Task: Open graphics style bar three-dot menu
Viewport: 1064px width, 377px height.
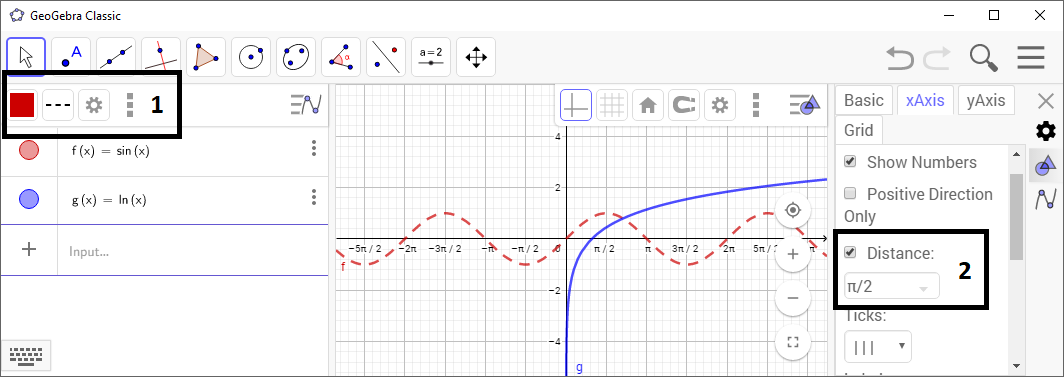Action: click(755, 105)
